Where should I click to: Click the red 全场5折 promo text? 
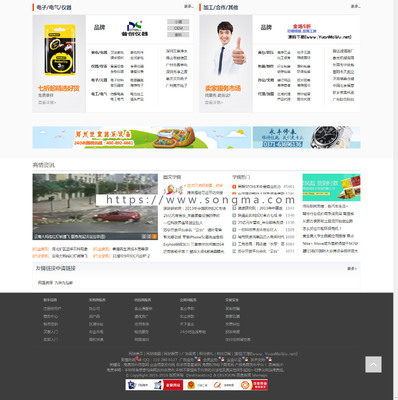(302, 26)
